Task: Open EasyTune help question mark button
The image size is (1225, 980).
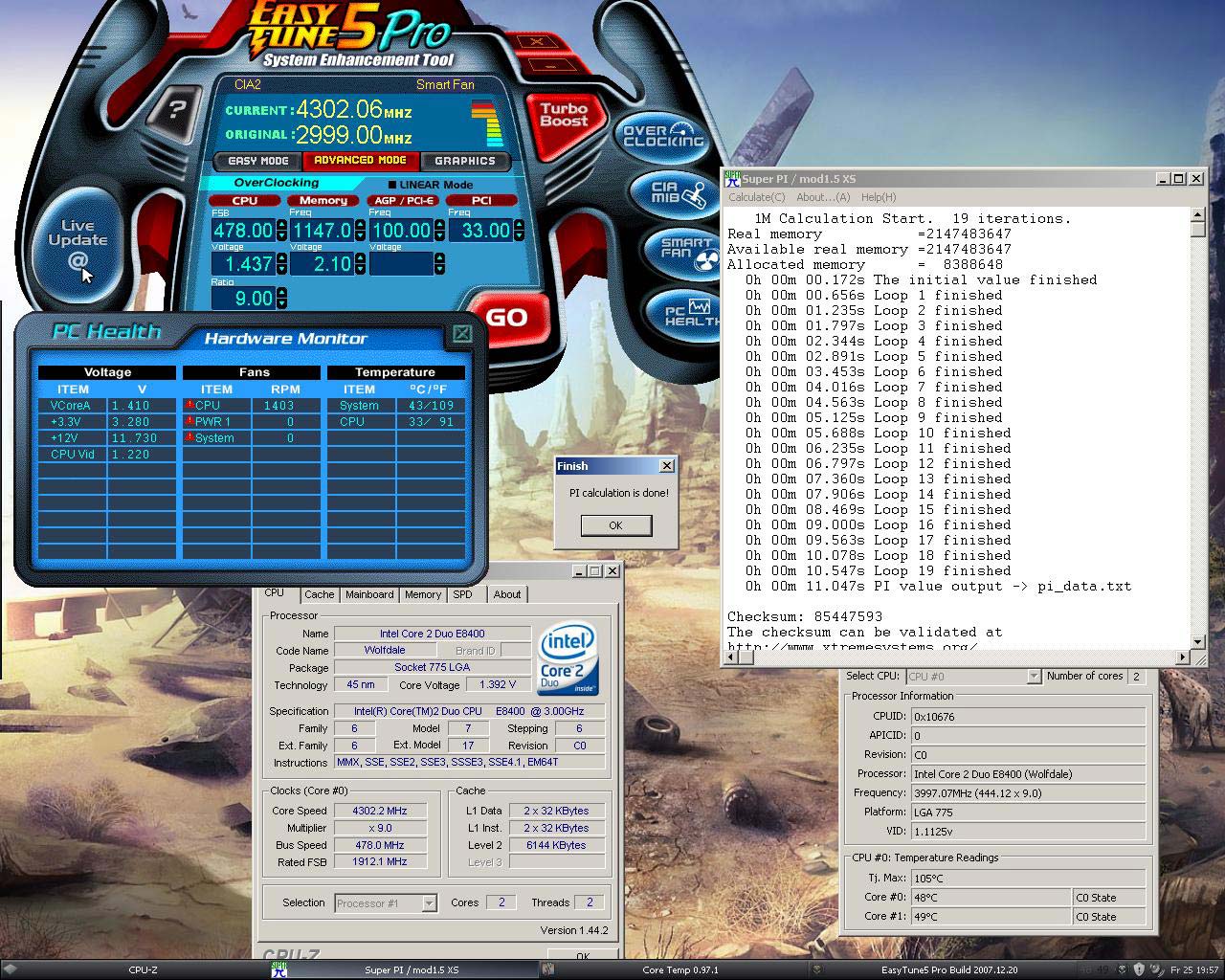Action: click(174, 110)
